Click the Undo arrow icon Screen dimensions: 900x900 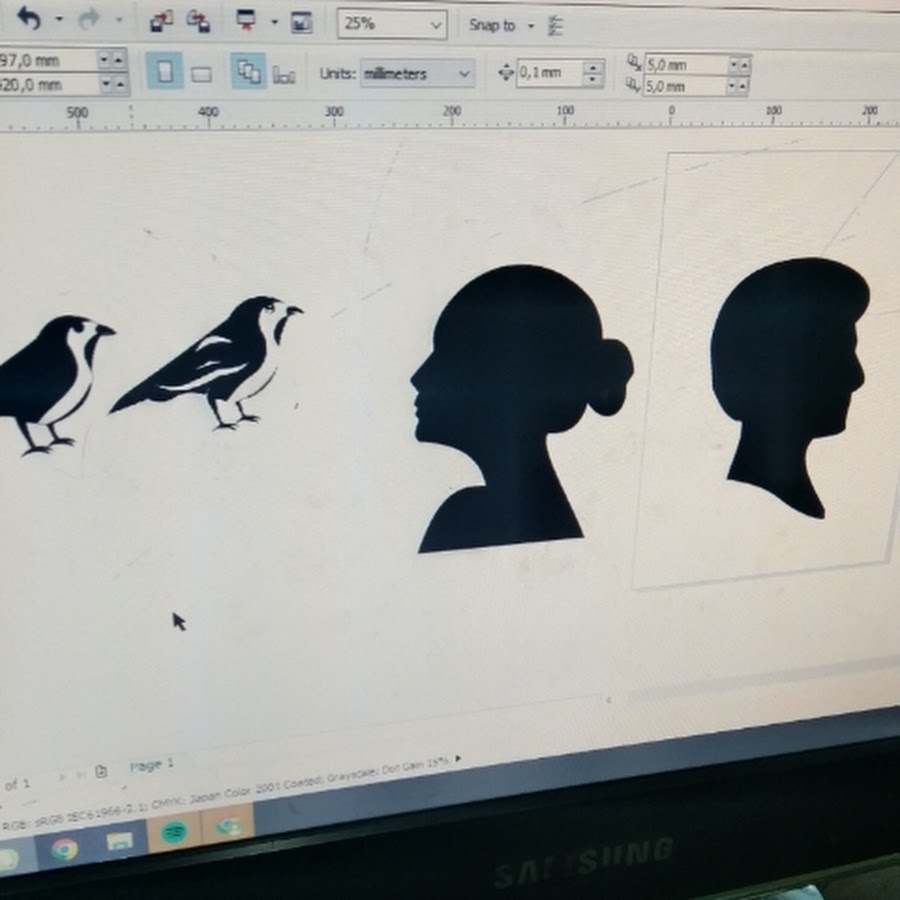coord(29,19)
